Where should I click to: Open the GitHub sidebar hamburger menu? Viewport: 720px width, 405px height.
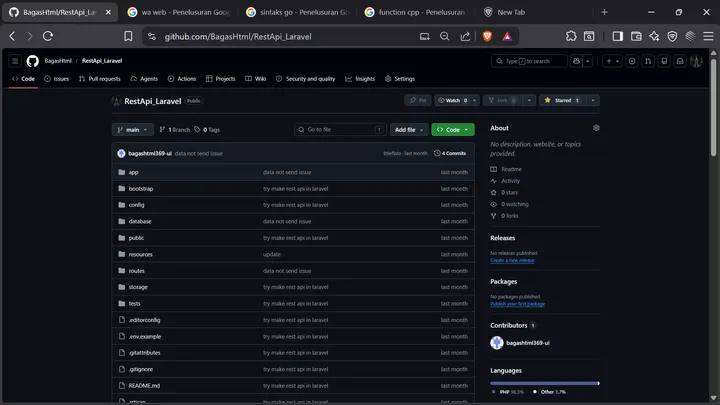click(15, 61)
